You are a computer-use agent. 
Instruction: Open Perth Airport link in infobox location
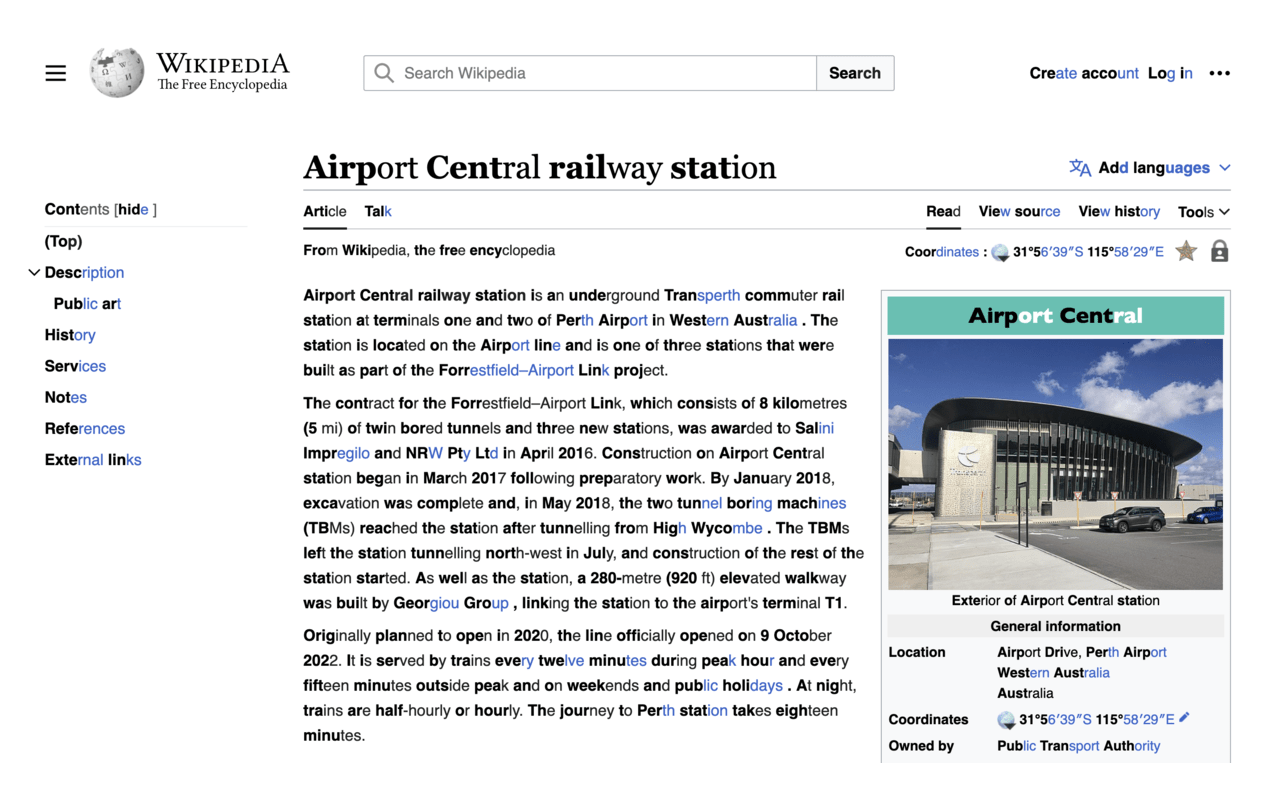pyautogui.click(x=1126, y=652)
